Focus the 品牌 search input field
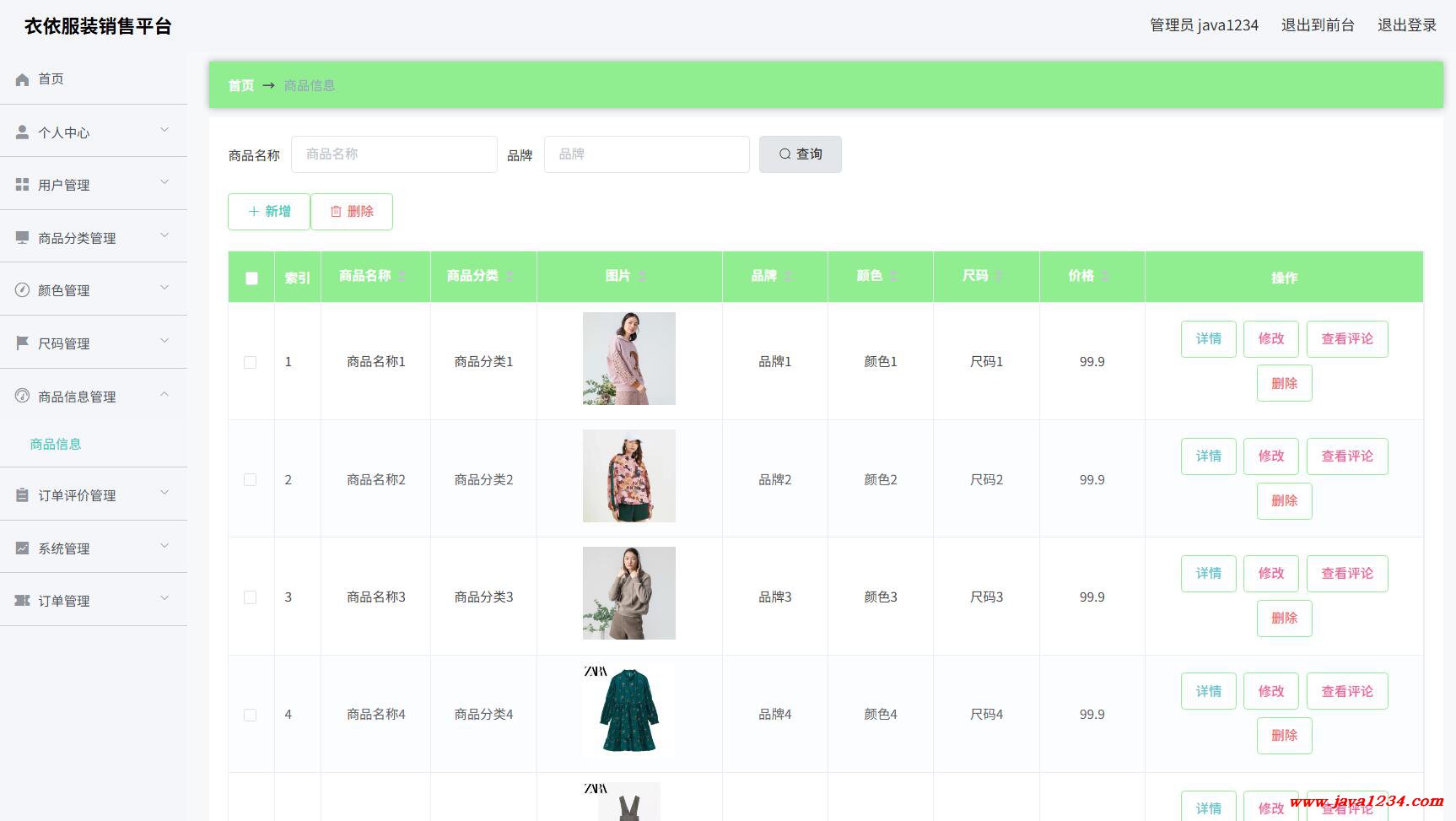 [647, 154]
